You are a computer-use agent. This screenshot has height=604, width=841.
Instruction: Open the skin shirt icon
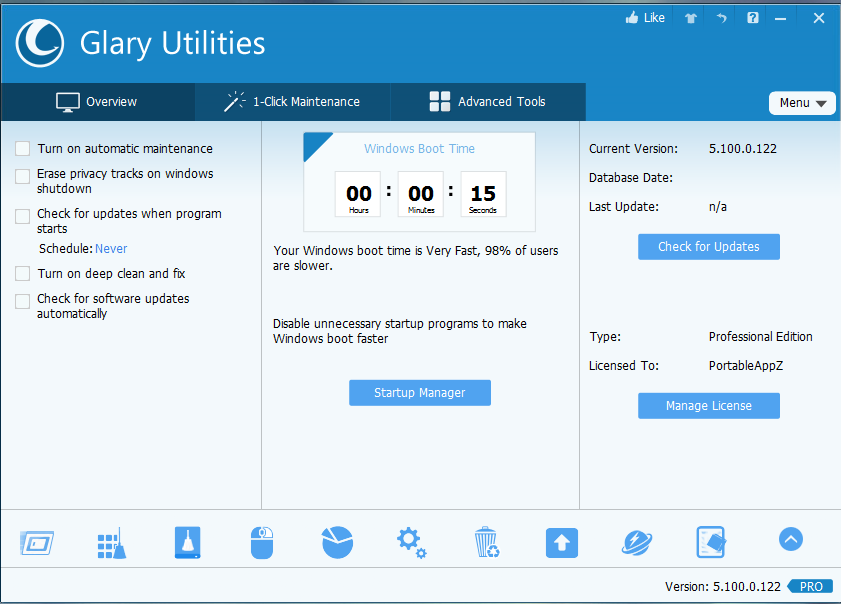691,18
